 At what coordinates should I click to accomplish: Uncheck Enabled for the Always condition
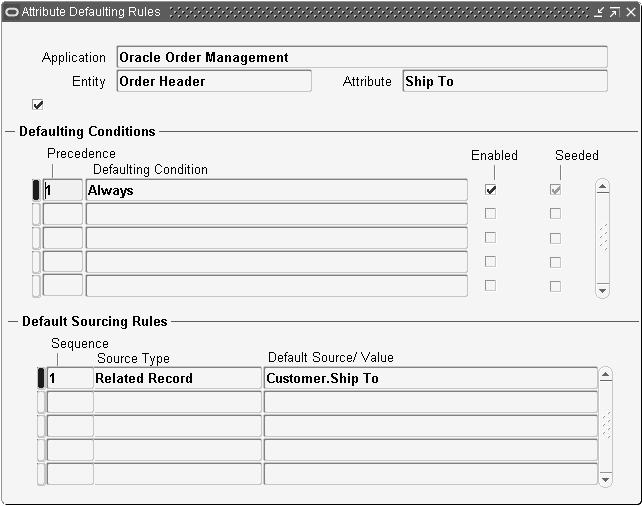pos(490,190)
